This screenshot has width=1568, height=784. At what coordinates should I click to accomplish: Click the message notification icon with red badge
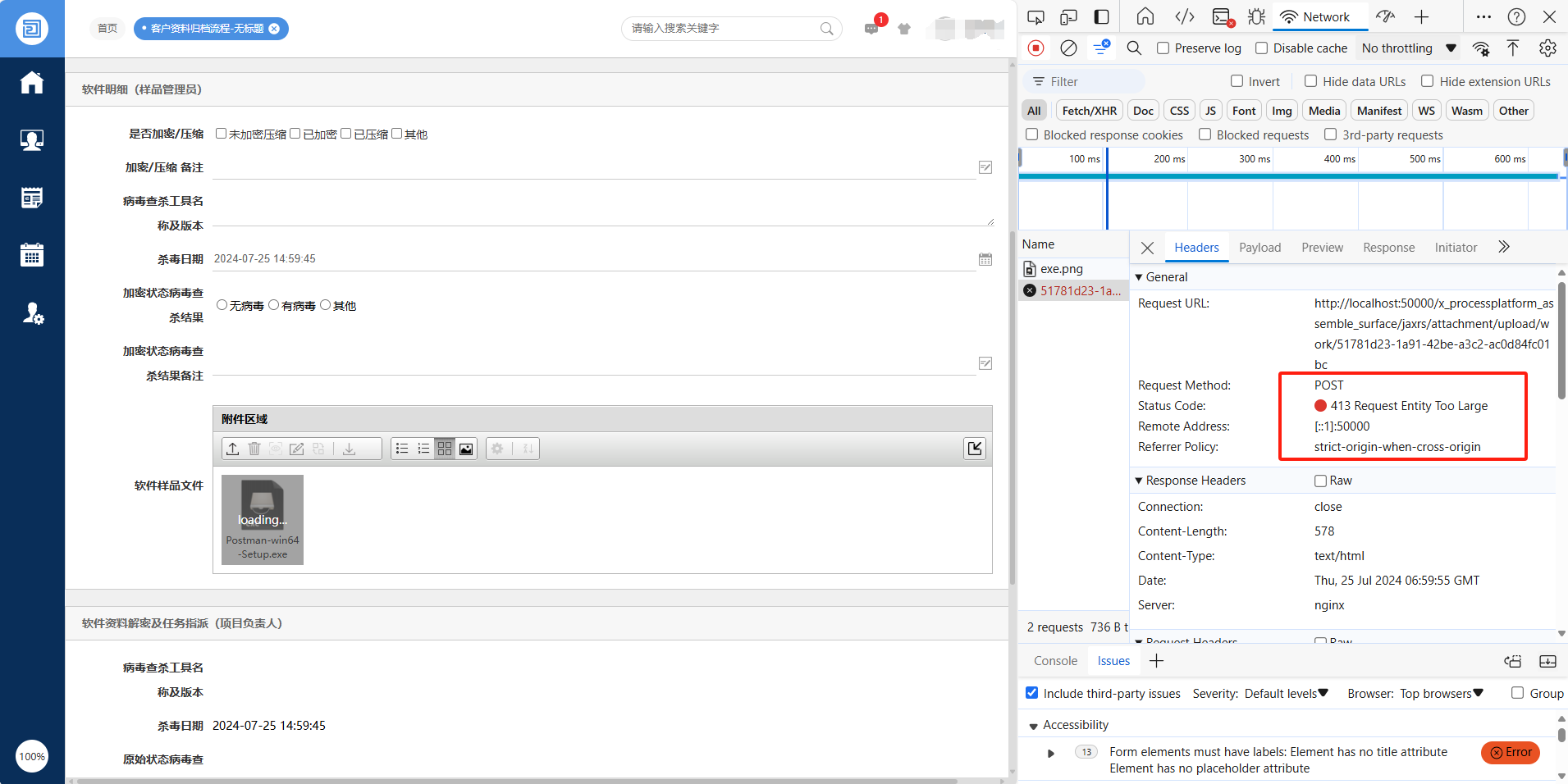pyautogui.click(x=871, y=29)
